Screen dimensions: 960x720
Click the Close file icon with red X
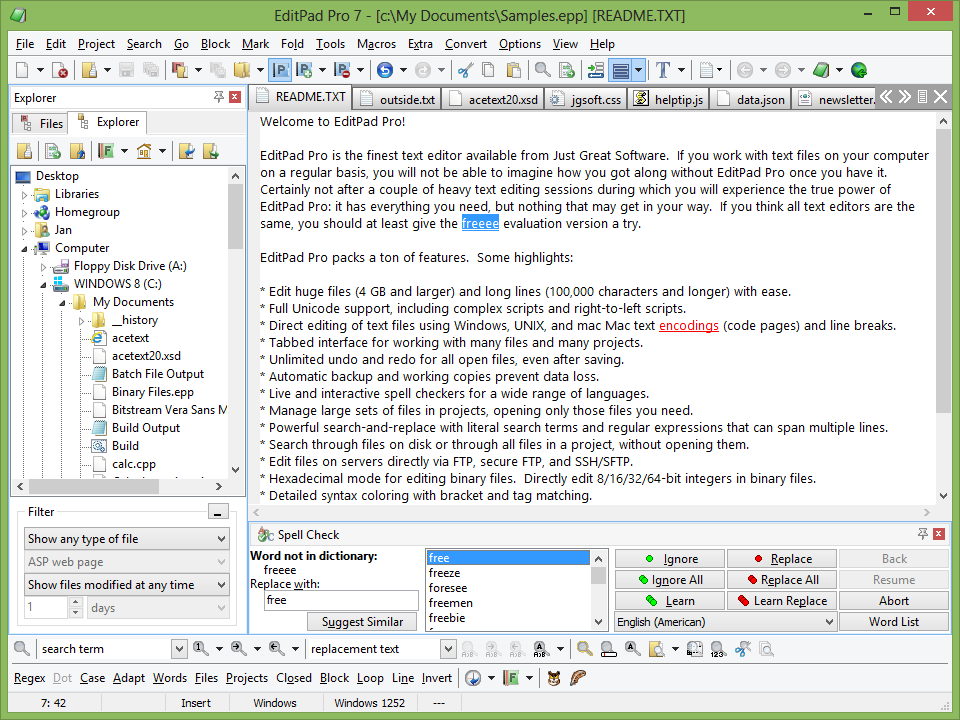pyautogui.click(x=59, y=70)
